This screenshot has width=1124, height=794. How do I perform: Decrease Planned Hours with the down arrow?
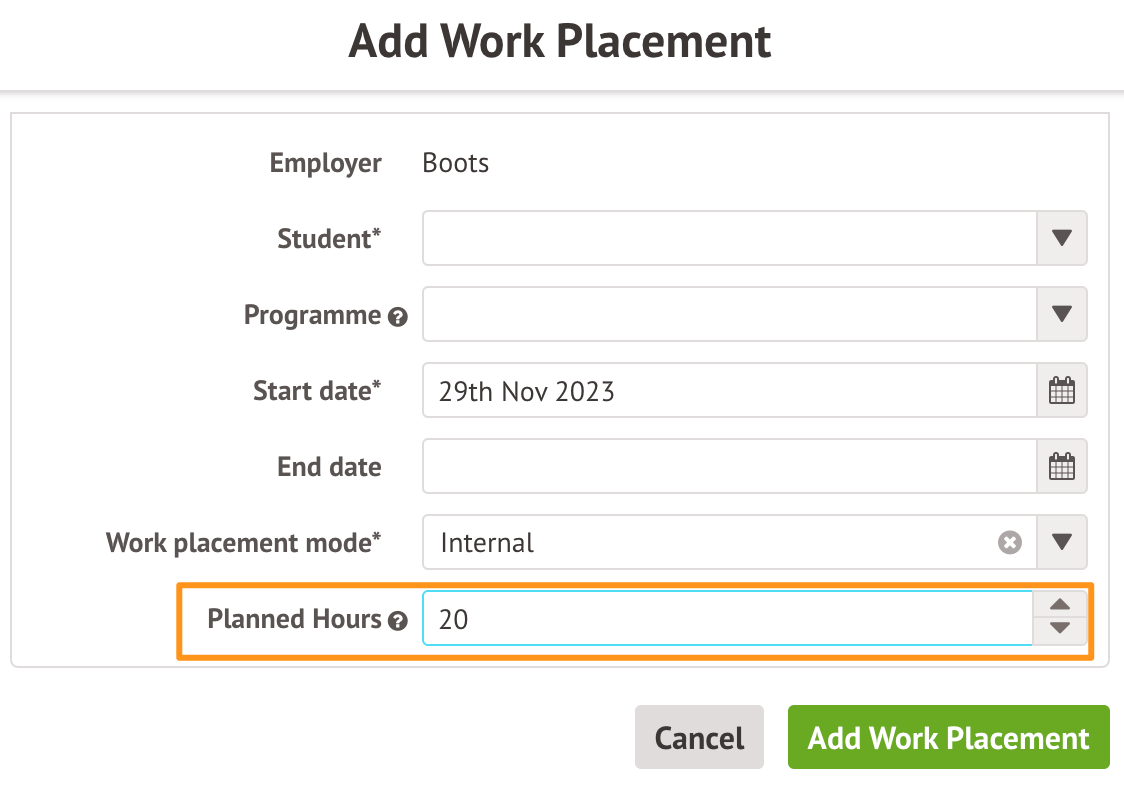[x=1061, y=630]
